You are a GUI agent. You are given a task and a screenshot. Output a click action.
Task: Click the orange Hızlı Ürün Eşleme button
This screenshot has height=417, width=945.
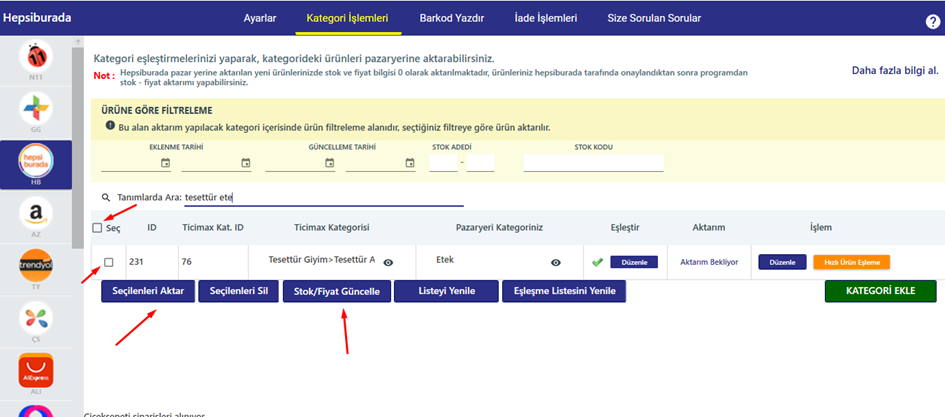click(x=852, y=262)
